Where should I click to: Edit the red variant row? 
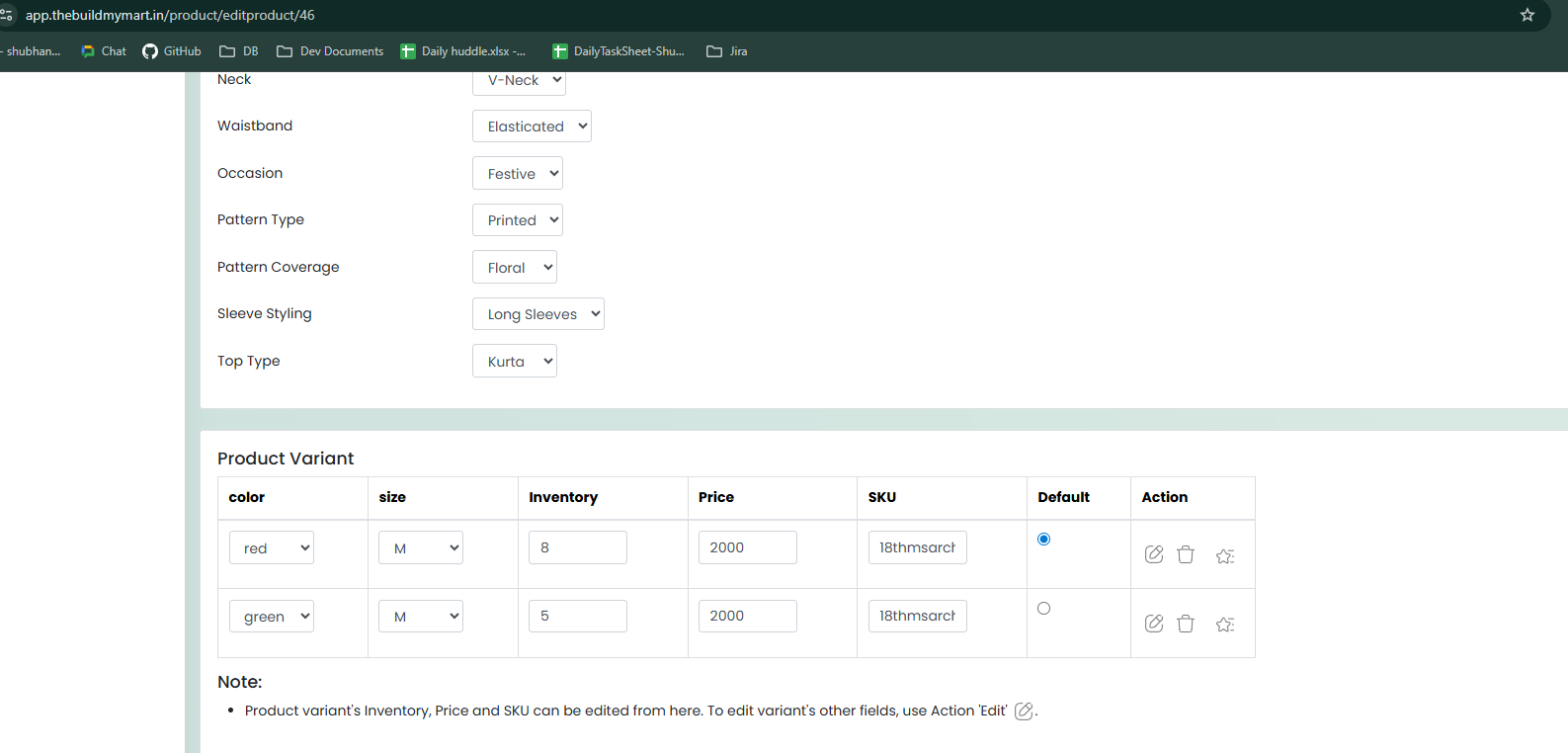[x=1154, y=554]
